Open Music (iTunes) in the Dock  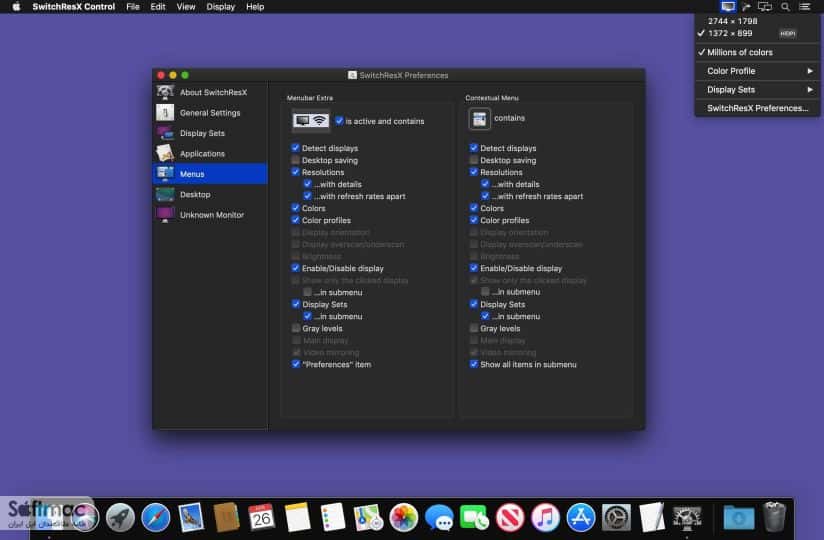point(545,517)
